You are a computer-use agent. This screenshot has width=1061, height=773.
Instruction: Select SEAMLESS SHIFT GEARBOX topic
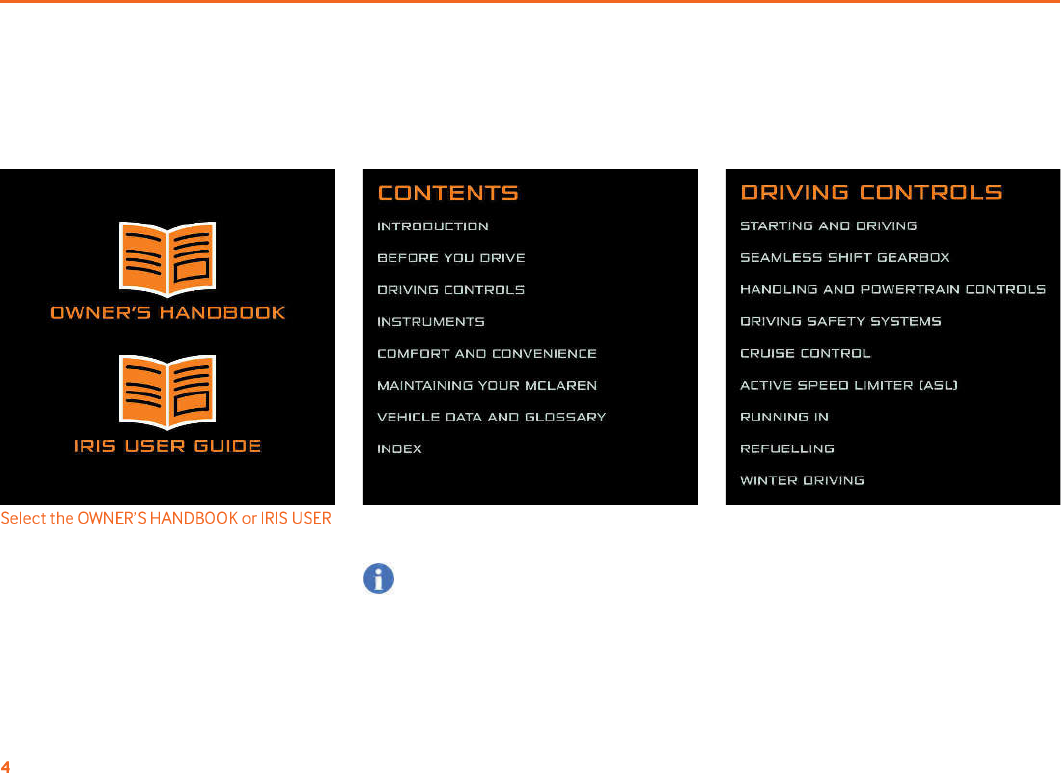pos(844,257)
